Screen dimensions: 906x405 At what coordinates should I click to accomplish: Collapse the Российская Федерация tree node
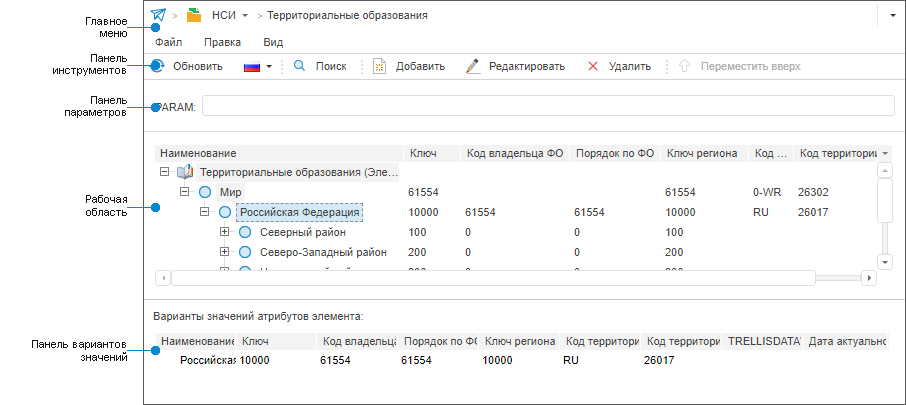click(204, 212)
